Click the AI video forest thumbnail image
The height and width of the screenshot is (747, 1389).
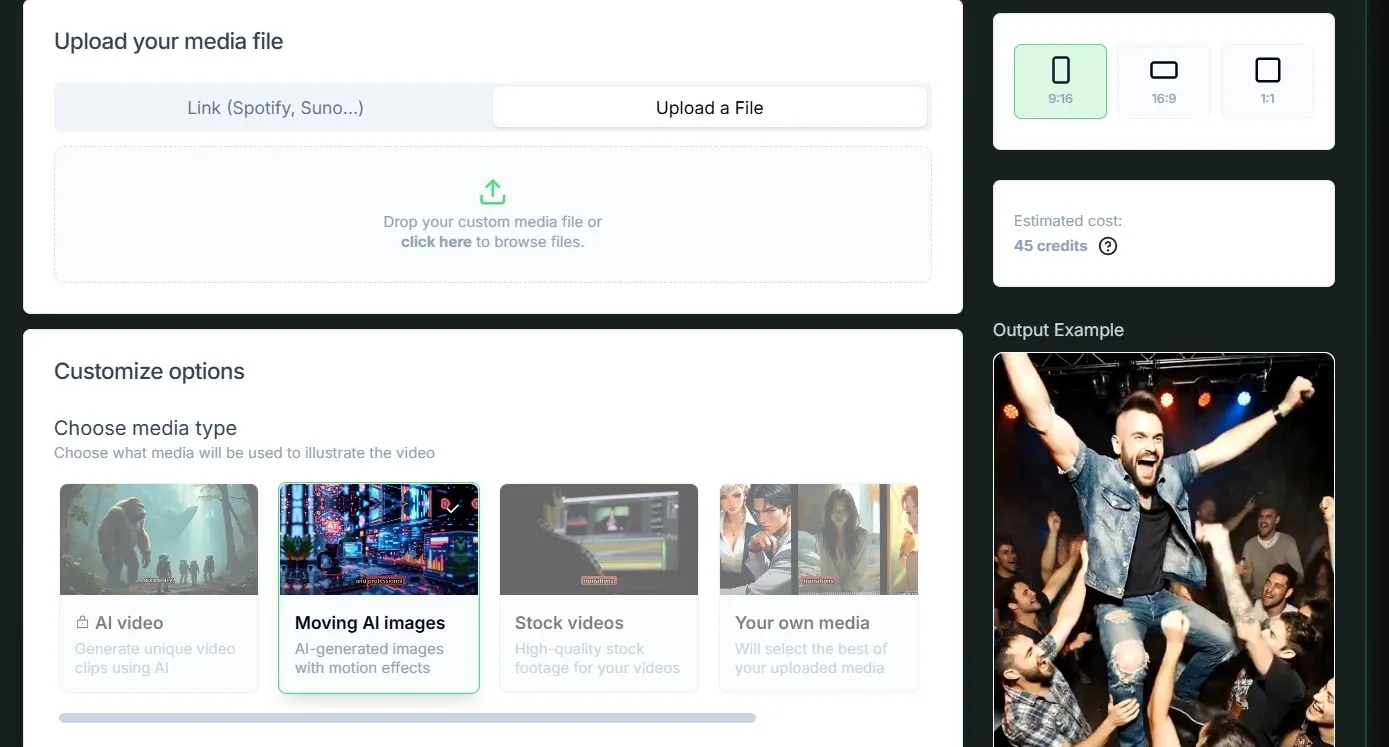click(x=159, y=540)
